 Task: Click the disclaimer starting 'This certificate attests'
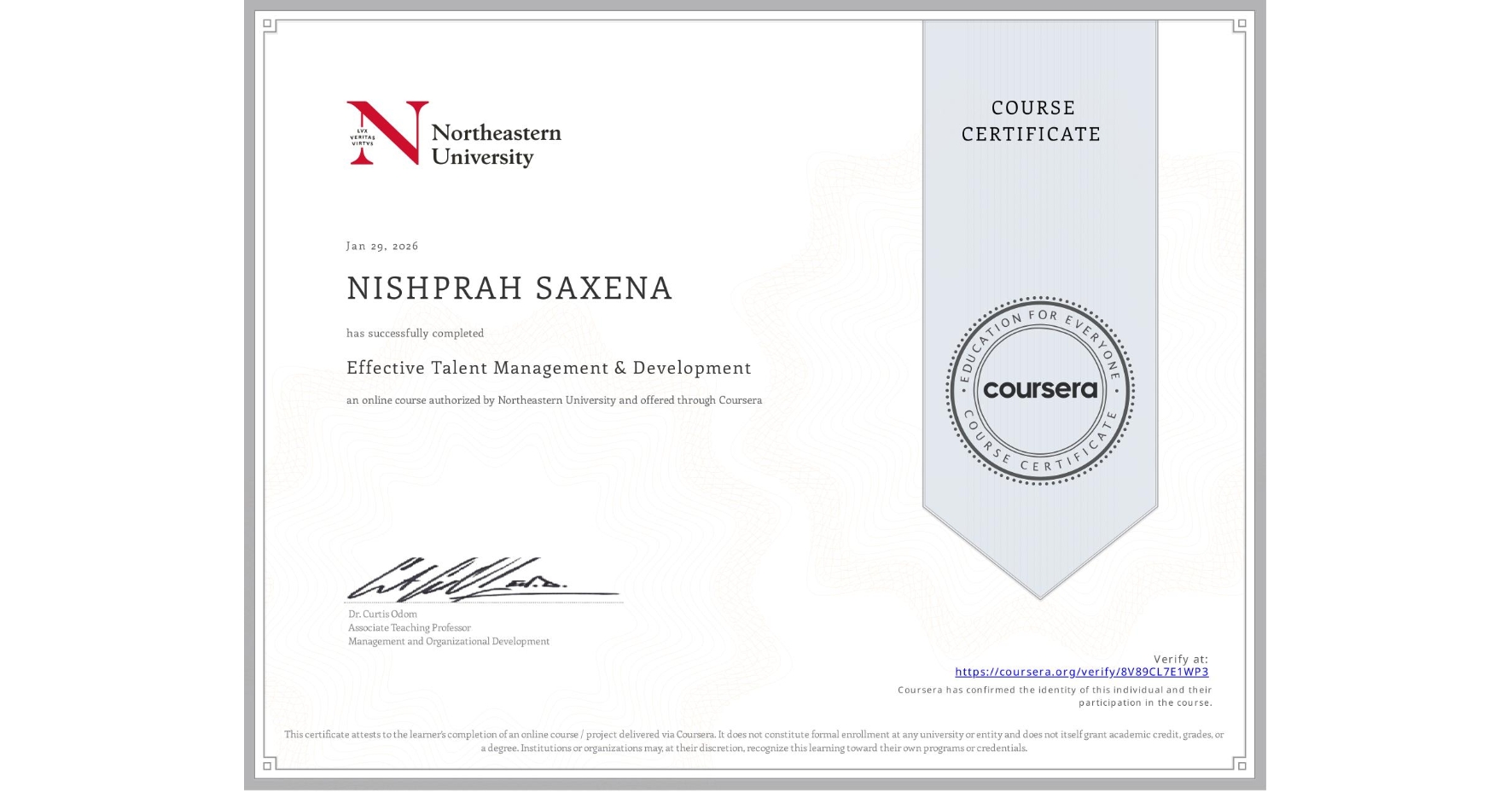click(754, 741)
